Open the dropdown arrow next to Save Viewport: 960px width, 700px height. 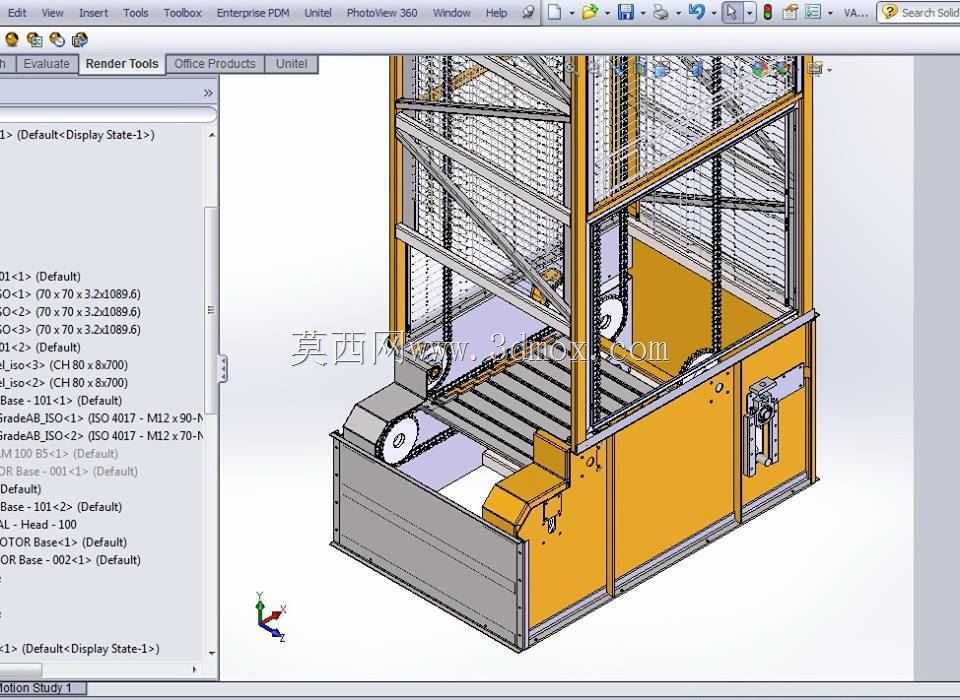tap(643, 13)
